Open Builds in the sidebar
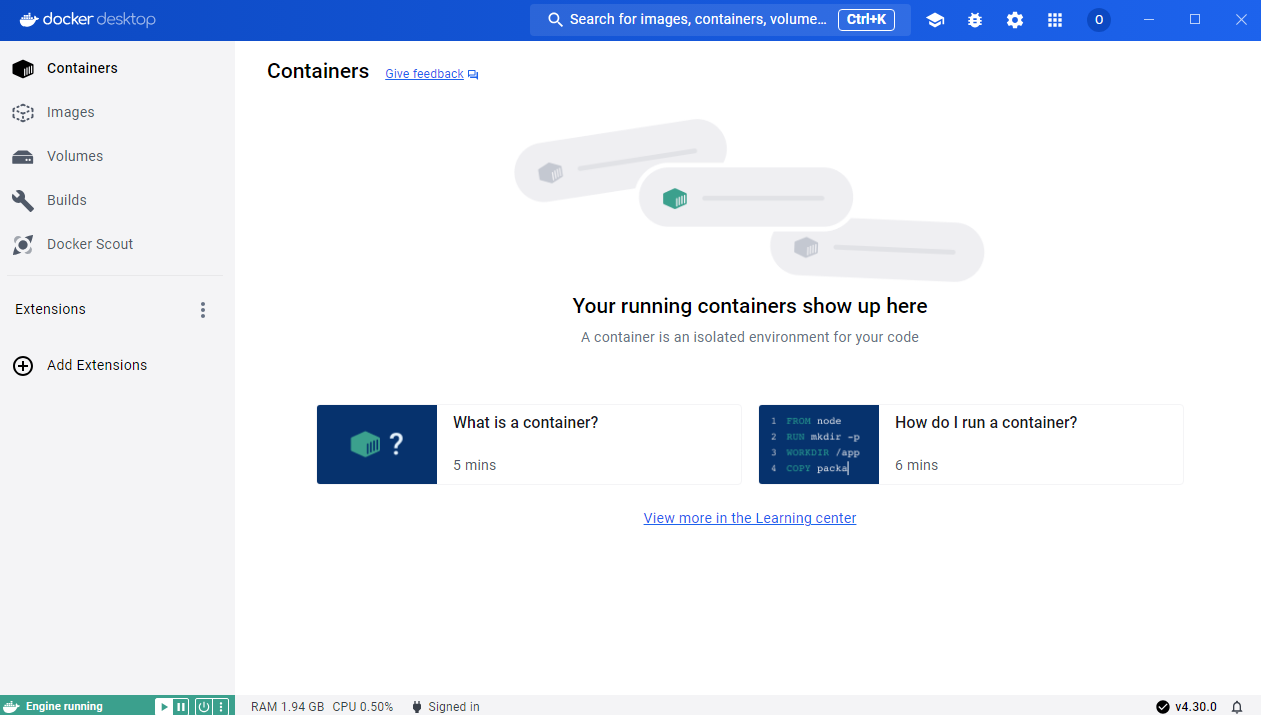The width and height of the screenshot is (1261, 715). pyautogui.click(x=117, y=200)
